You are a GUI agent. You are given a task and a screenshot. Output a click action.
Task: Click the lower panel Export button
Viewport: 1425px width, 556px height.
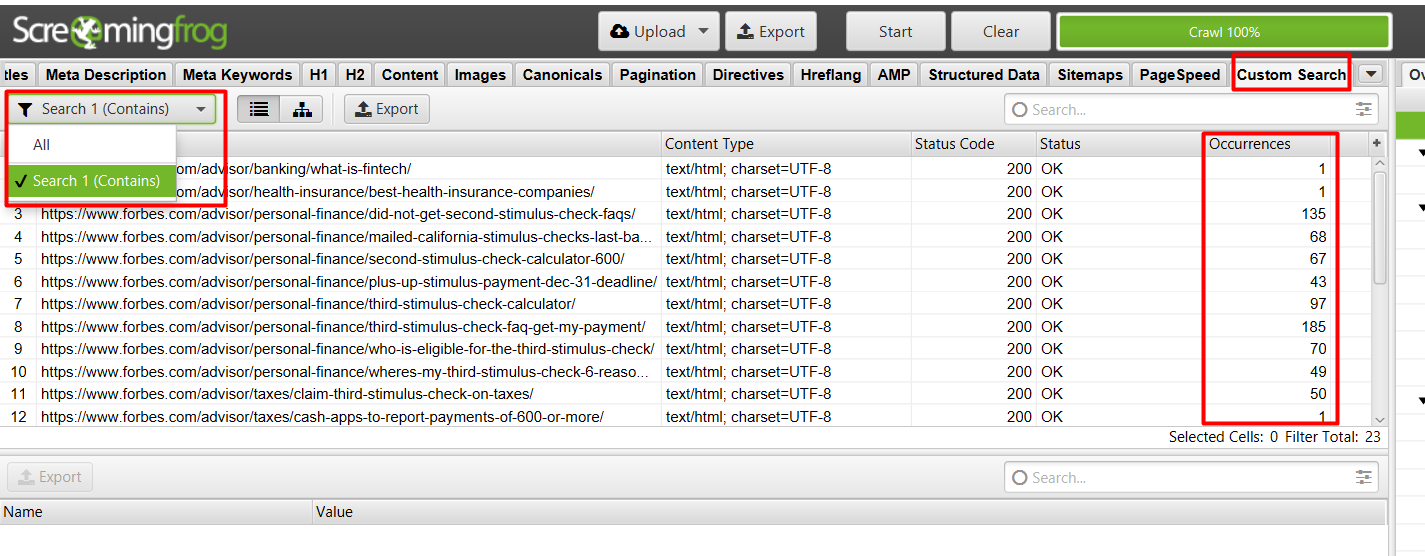pyautogui.click(x=50, y=477)
